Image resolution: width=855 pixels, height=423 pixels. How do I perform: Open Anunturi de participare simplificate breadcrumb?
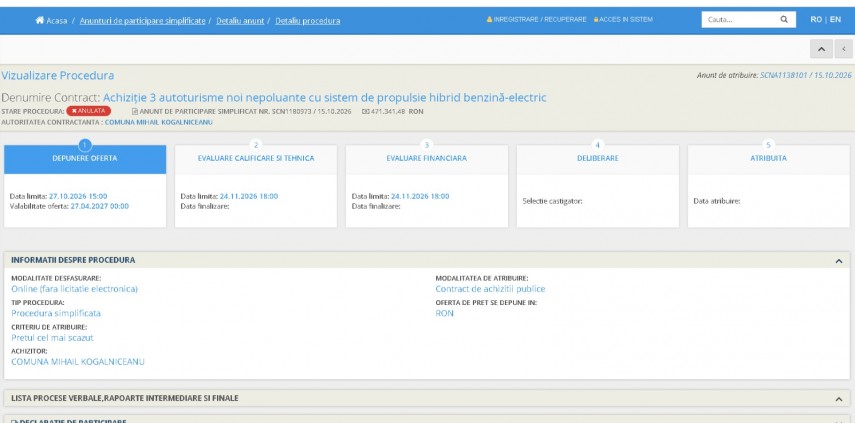[x=142, y=21]
